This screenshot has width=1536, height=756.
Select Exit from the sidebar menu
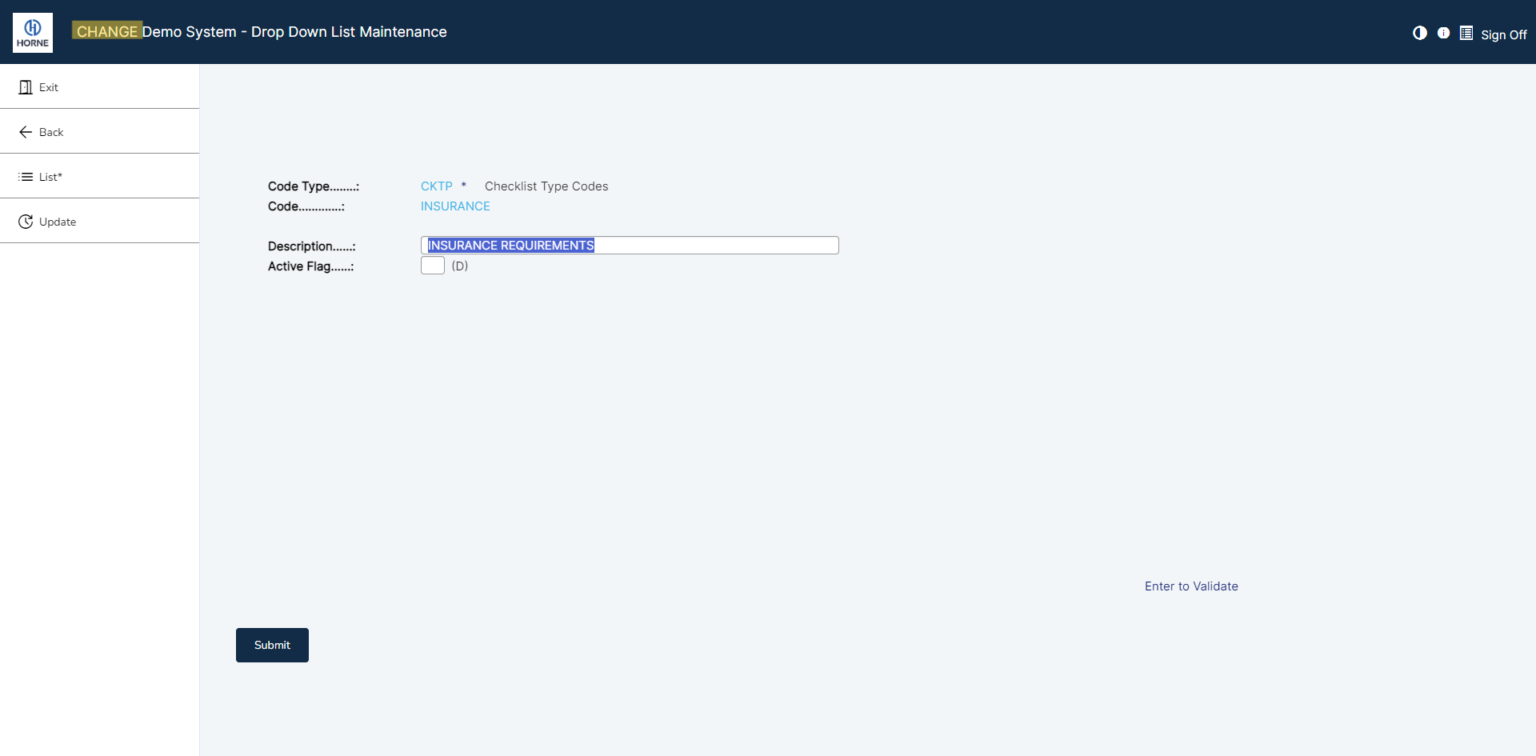46,86
